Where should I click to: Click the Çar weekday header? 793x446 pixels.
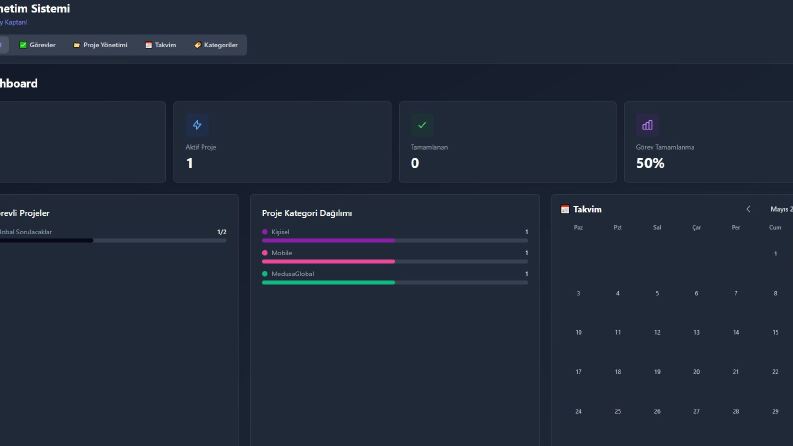coord(696,228)
